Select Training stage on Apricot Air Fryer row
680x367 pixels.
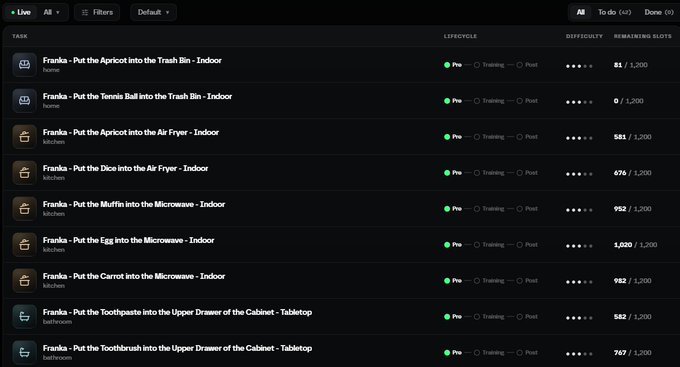pyautogui.click(x=489, y=137)
